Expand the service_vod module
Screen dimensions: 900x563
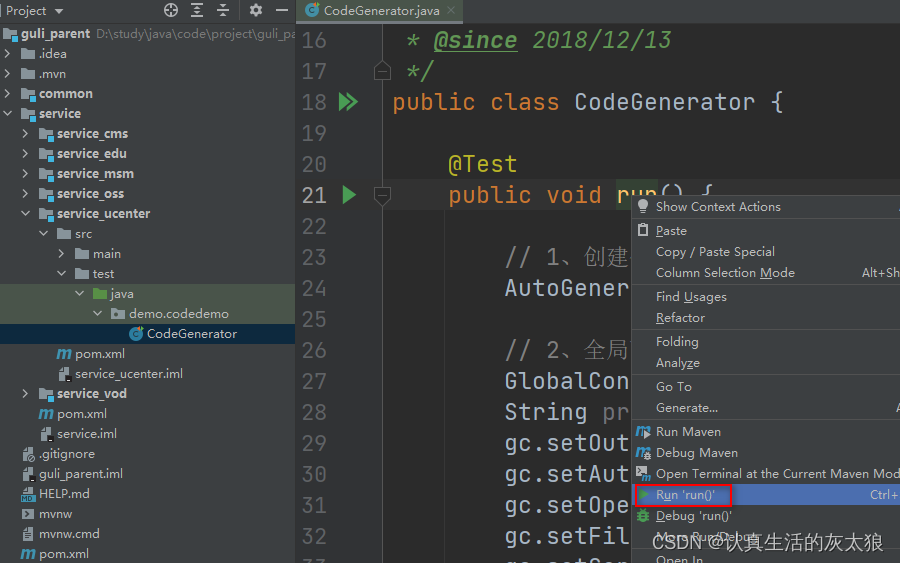25,393
